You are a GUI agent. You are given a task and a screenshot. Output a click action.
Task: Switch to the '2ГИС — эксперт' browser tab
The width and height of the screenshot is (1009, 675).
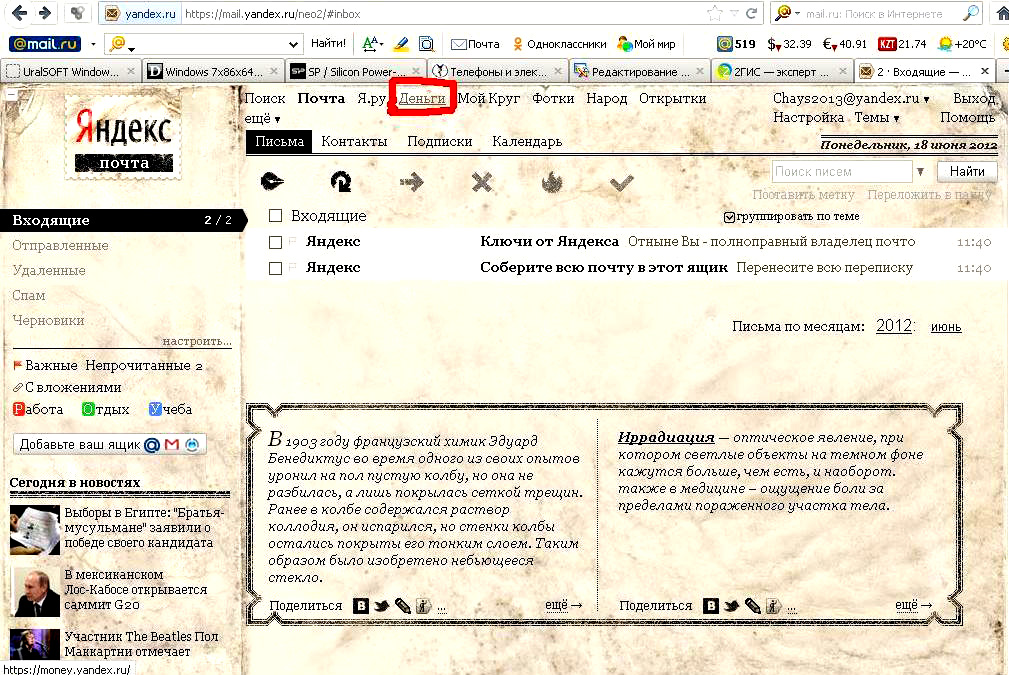782,71
